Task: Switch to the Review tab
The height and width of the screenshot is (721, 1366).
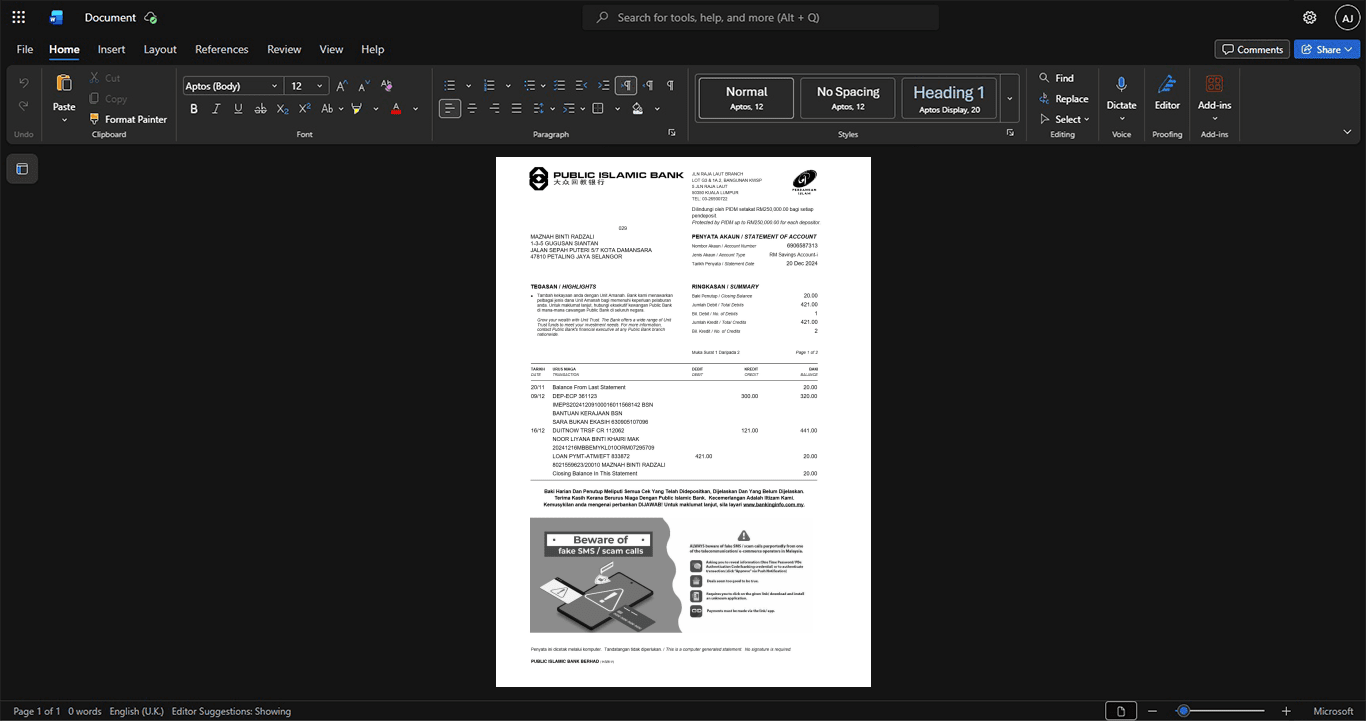Action: [284, 49]
